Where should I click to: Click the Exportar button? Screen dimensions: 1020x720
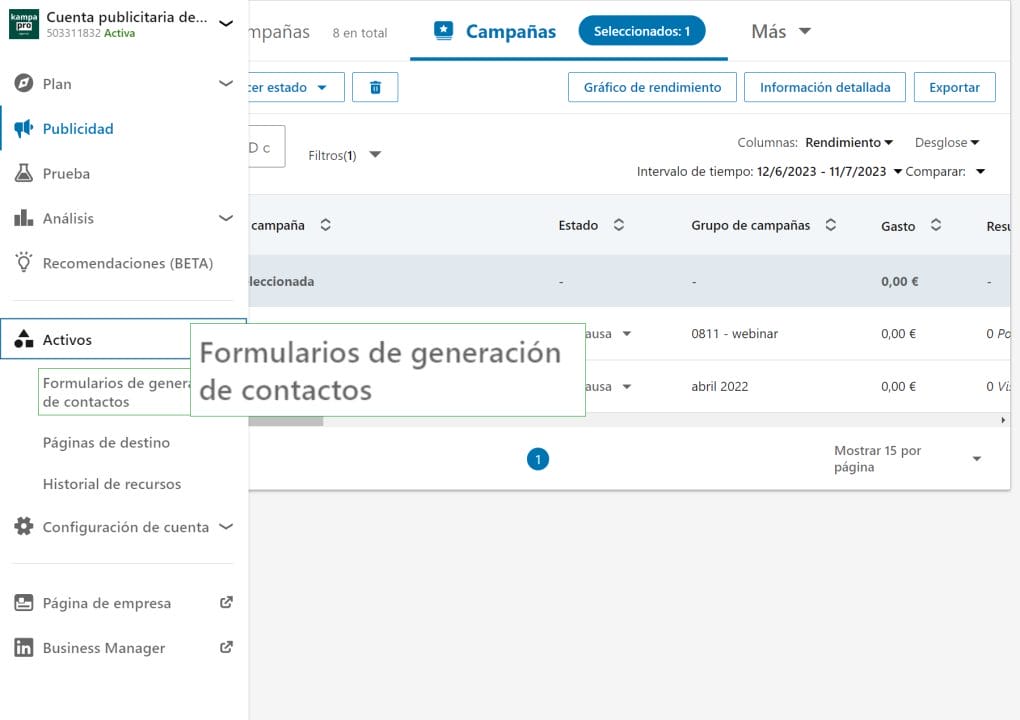pos(954,87)
